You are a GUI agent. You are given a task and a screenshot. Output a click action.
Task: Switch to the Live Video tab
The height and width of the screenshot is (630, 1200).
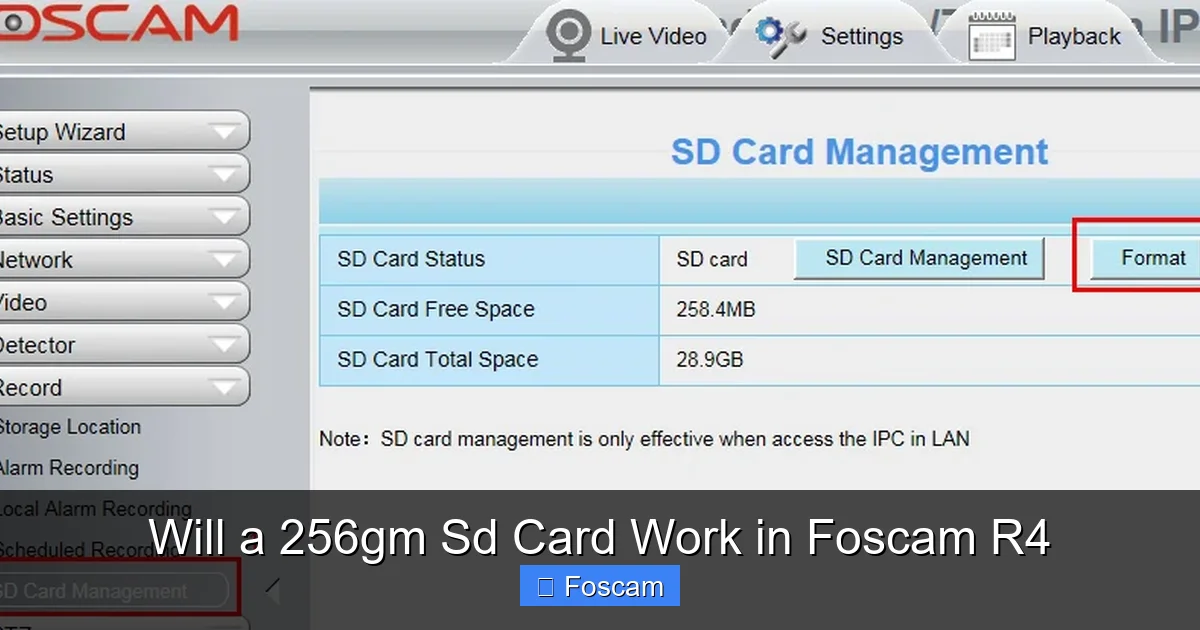click(651, 34)
